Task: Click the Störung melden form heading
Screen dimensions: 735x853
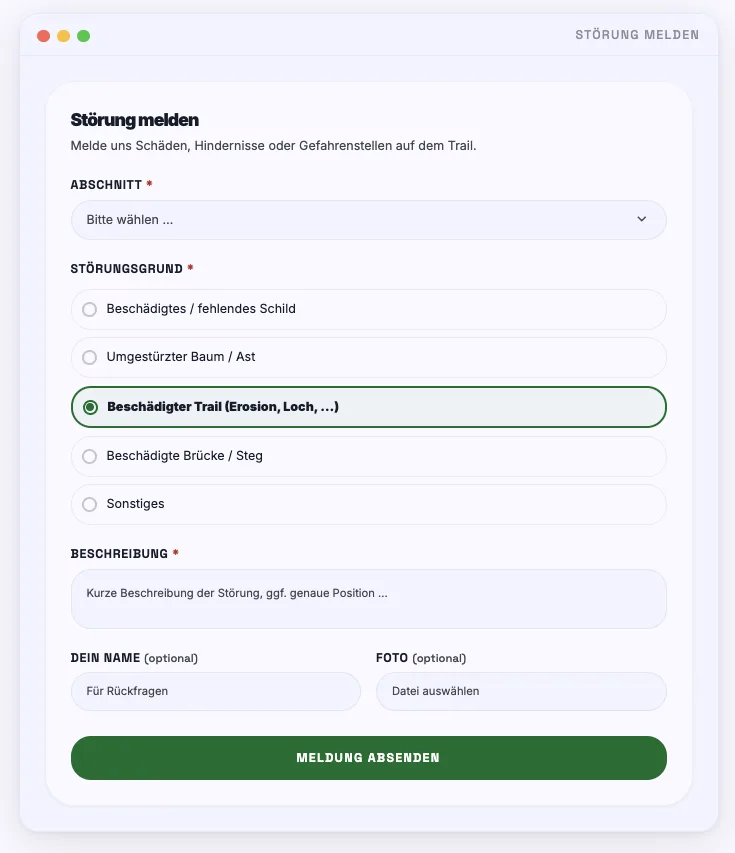Action: pos(134,120)
